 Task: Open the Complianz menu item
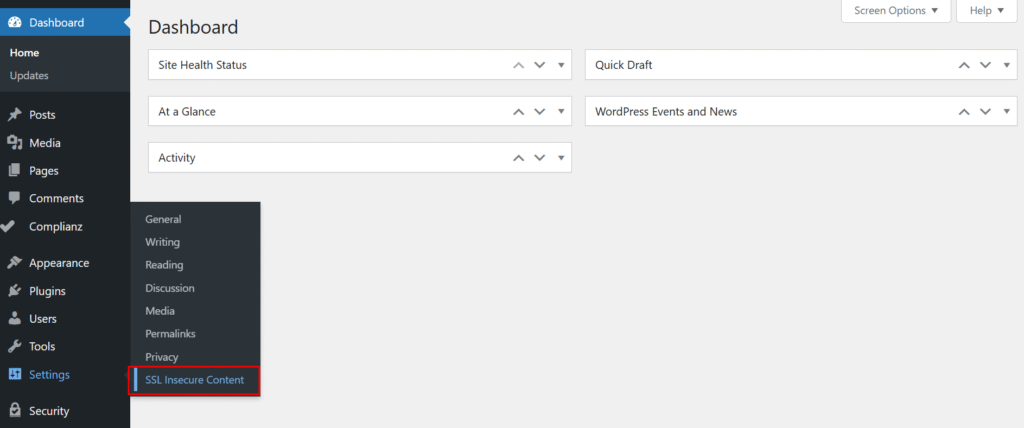[x=55, y=226]
